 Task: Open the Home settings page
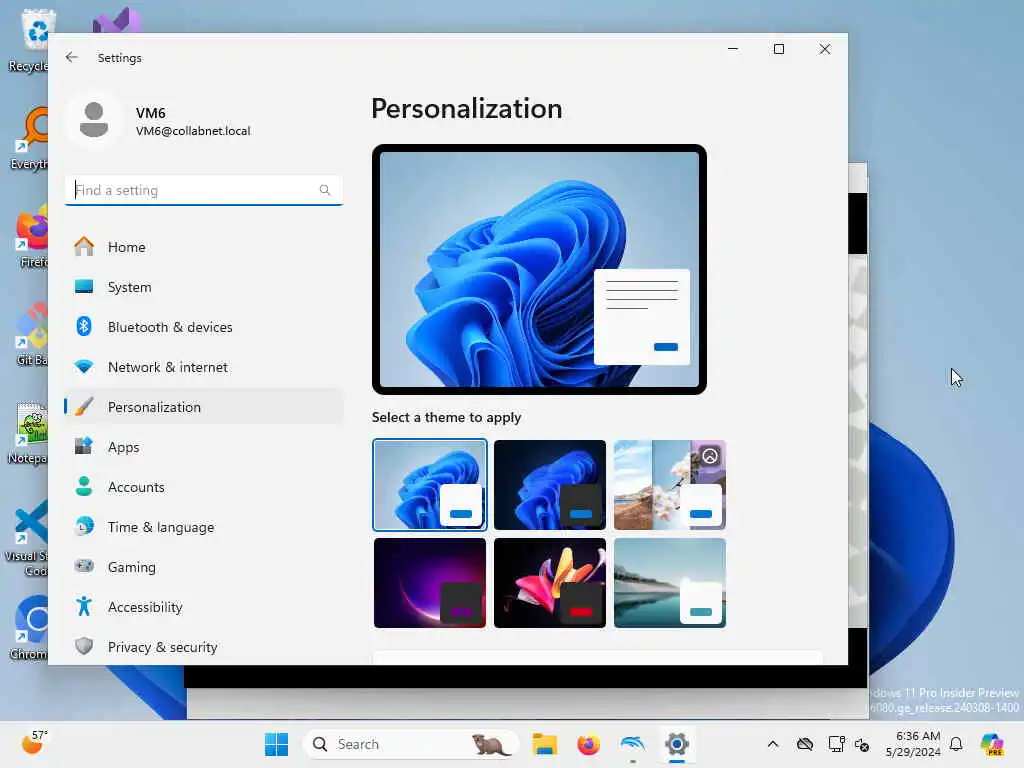[x=204, y=247]
